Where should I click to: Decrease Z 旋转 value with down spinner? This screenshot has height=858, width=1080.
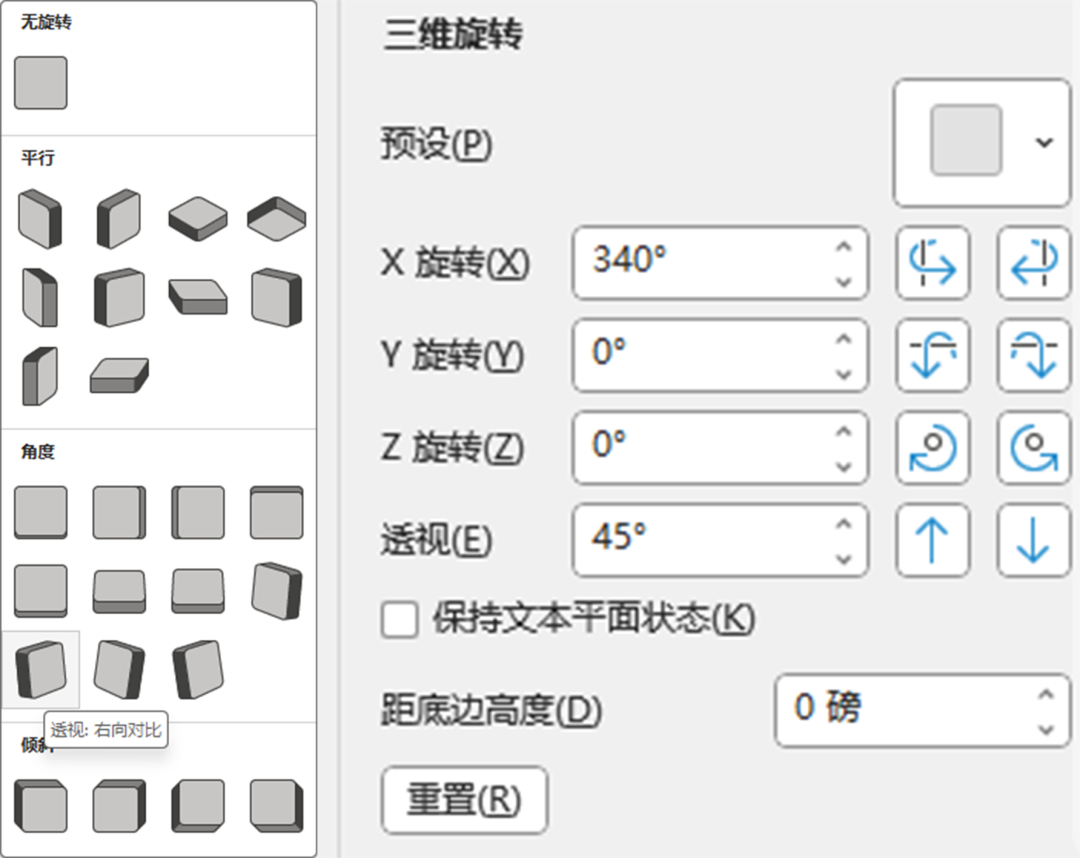point(844,466)
